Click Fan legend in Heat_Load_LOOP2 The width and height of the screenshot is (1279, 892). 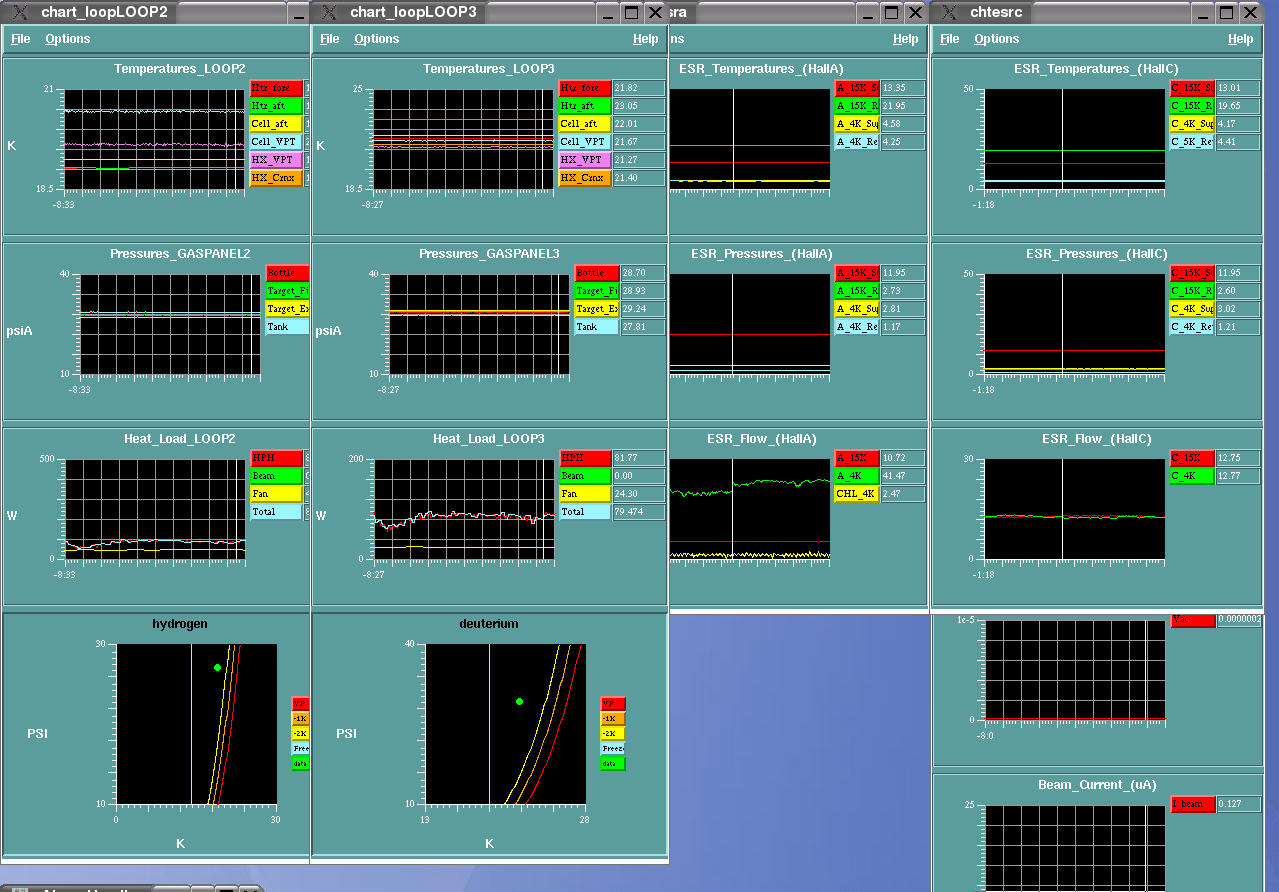[x=276, y=494]
